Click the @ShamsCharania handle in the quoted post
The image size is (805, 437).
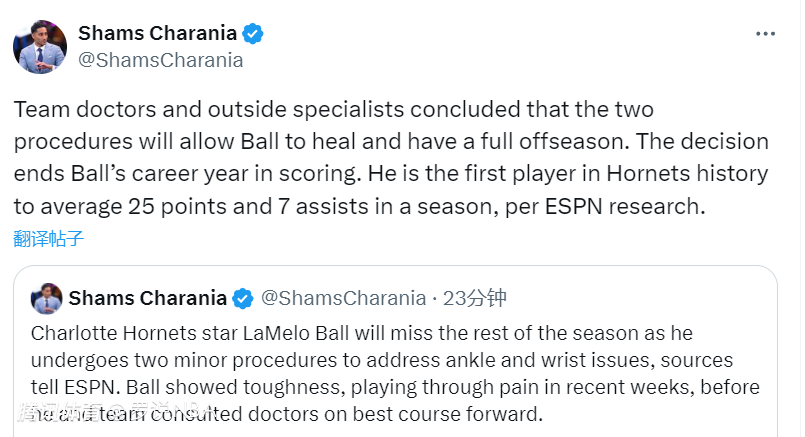343,298
